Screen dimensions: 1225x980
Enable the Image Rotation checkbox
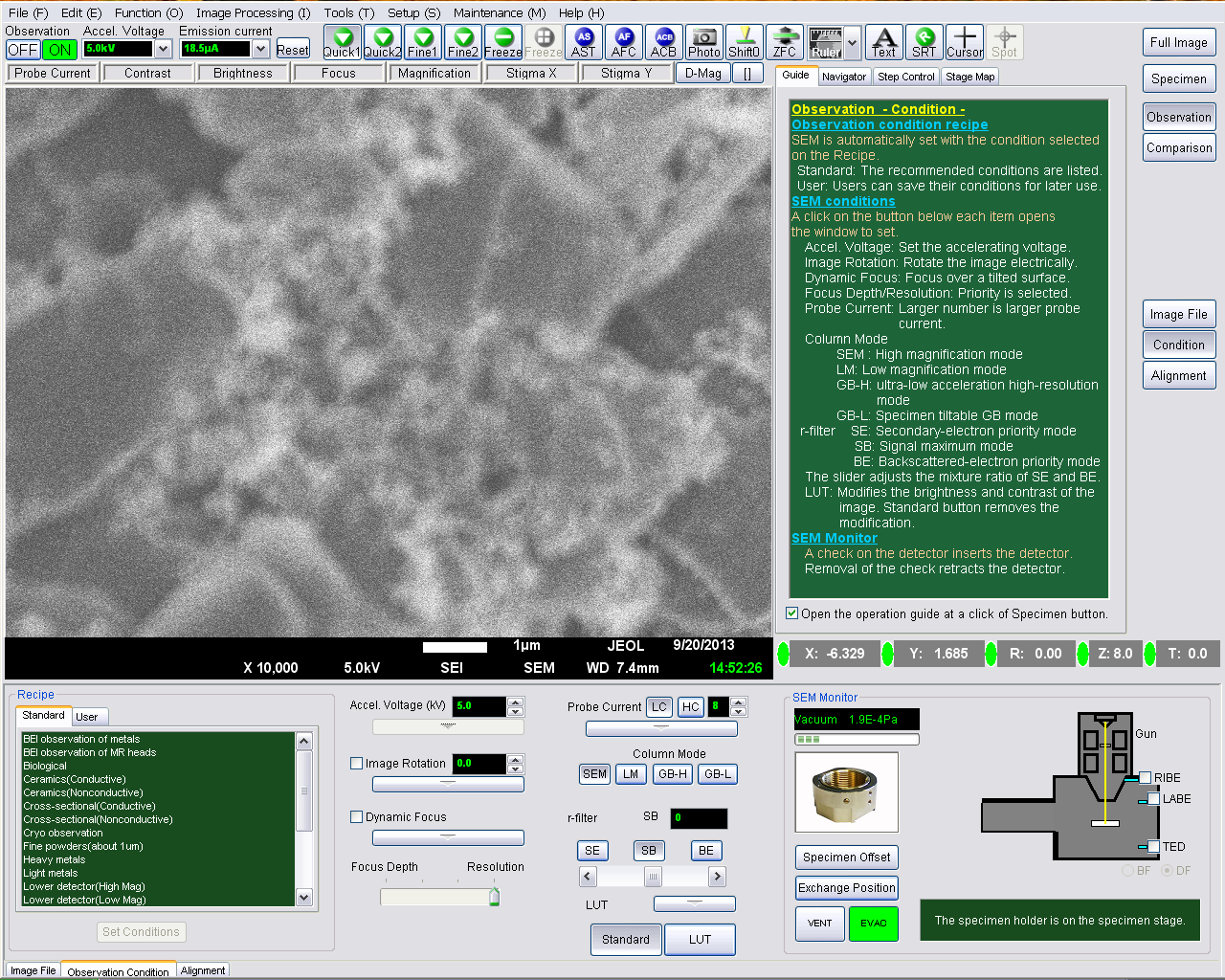click(357, 764)
